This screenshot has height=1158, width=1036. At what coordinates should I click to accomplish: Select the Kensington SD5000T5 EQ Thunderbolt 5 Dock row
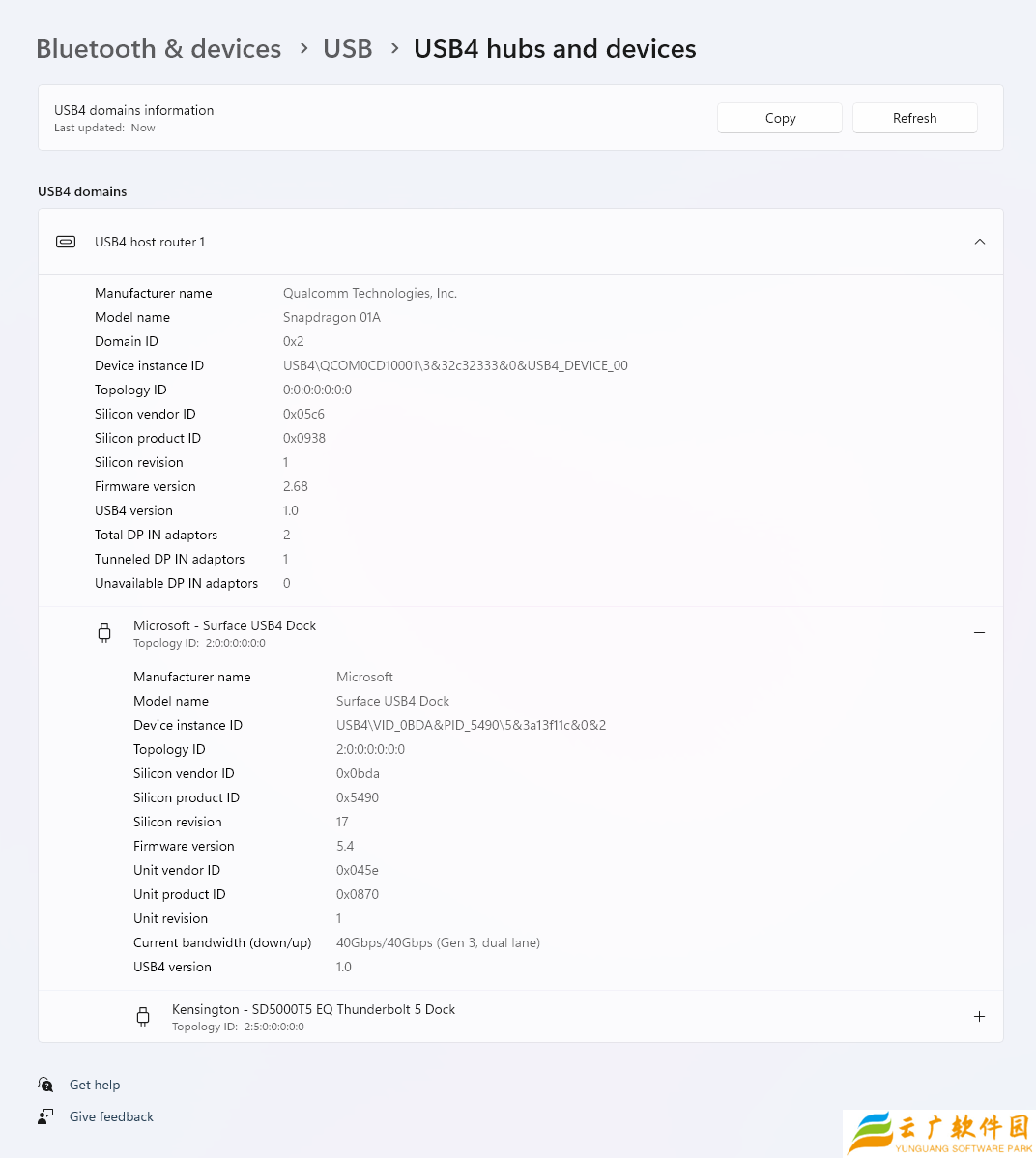(521, 1017)
